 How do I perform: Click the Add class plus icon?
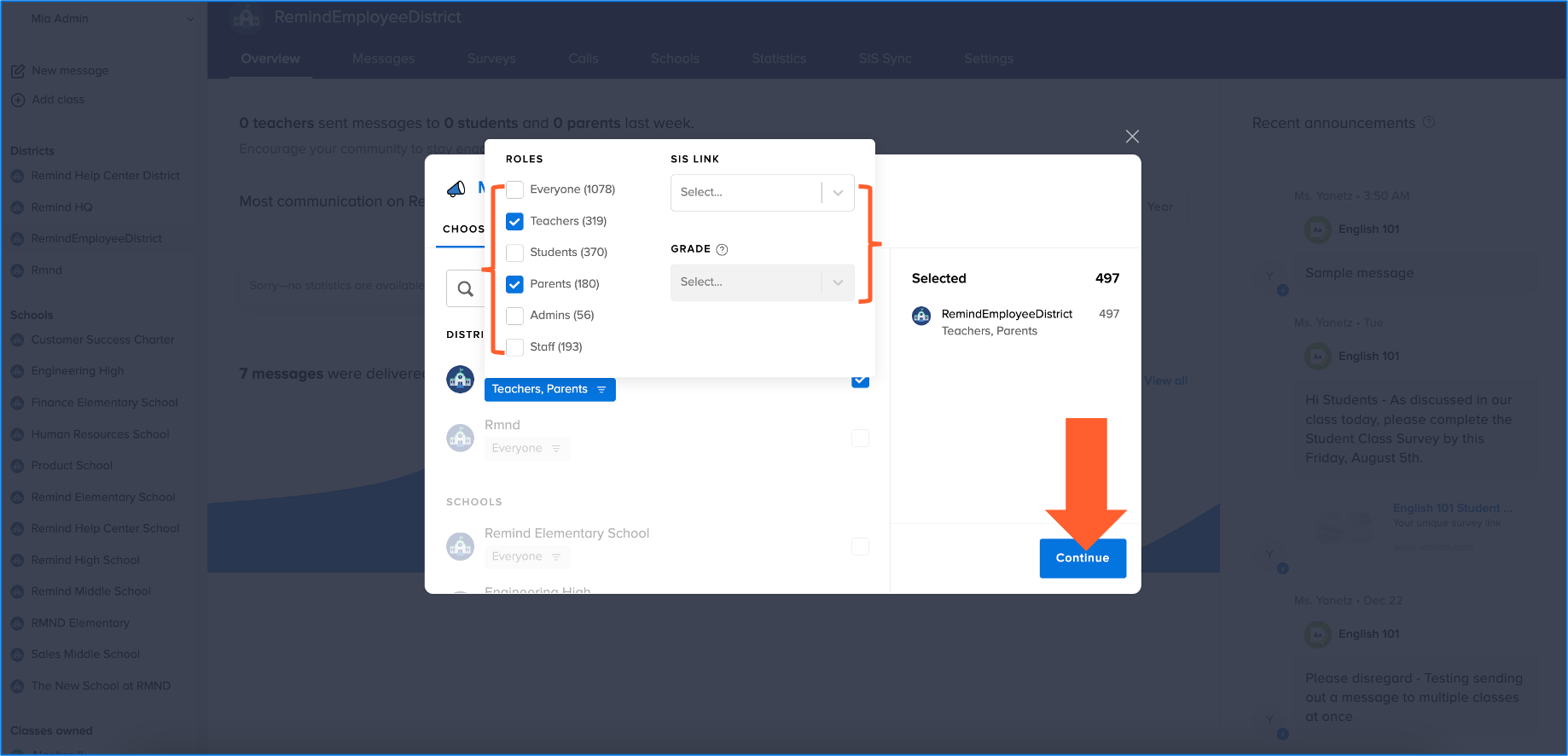pyautogui.click(x=17, y=100)
